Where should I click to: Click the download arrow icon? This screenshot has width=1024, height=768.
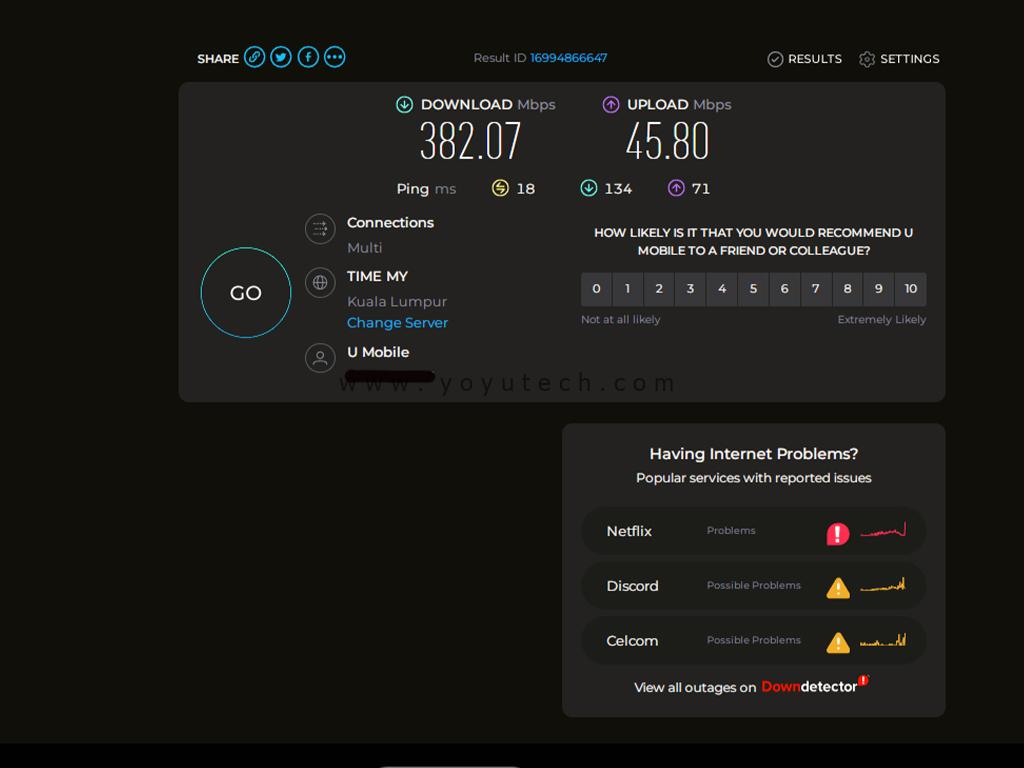pyautogui.click(x=404, y=104)
